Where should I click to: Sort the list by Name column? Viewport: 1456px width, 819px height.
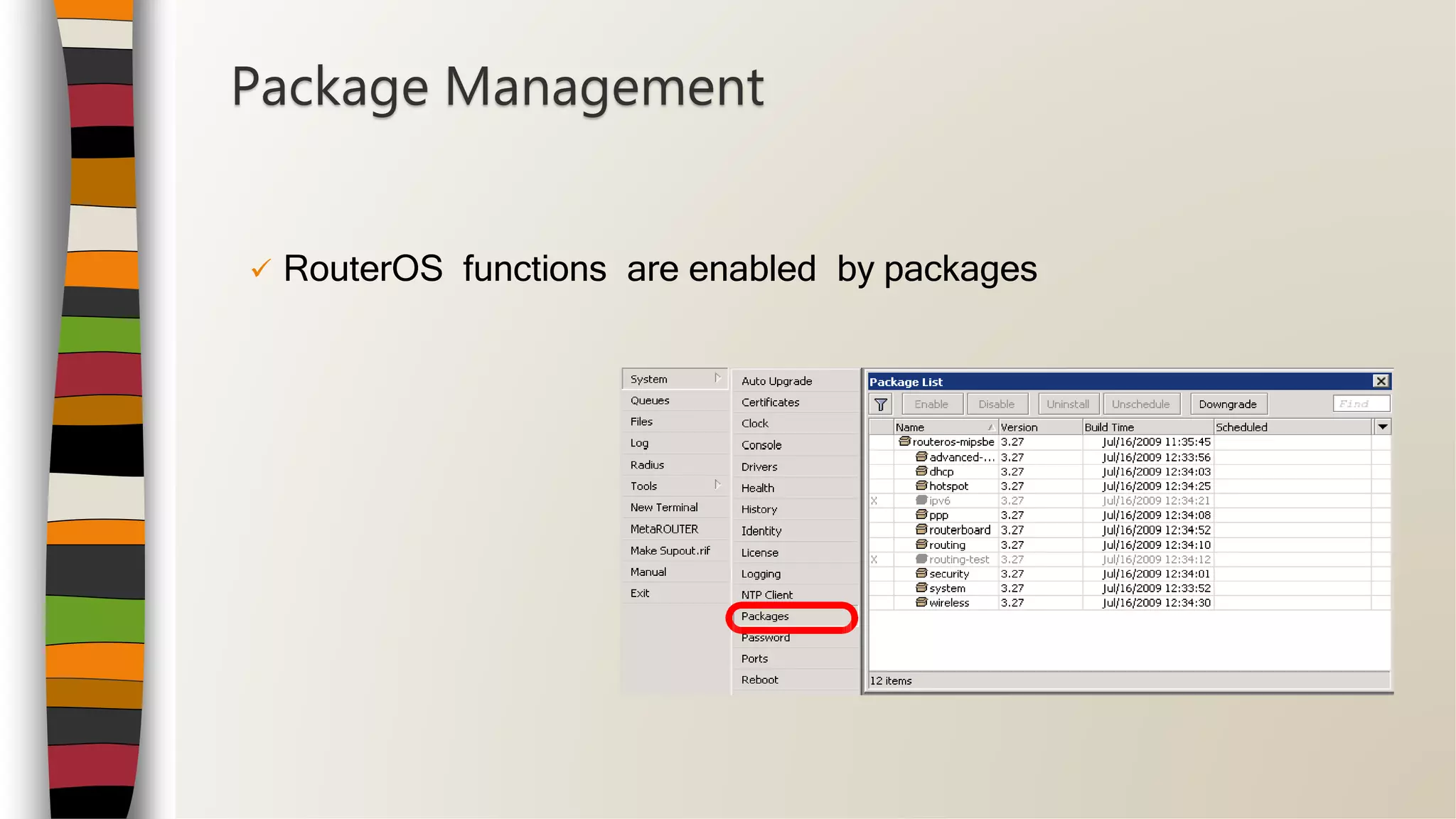click(945, 427)
